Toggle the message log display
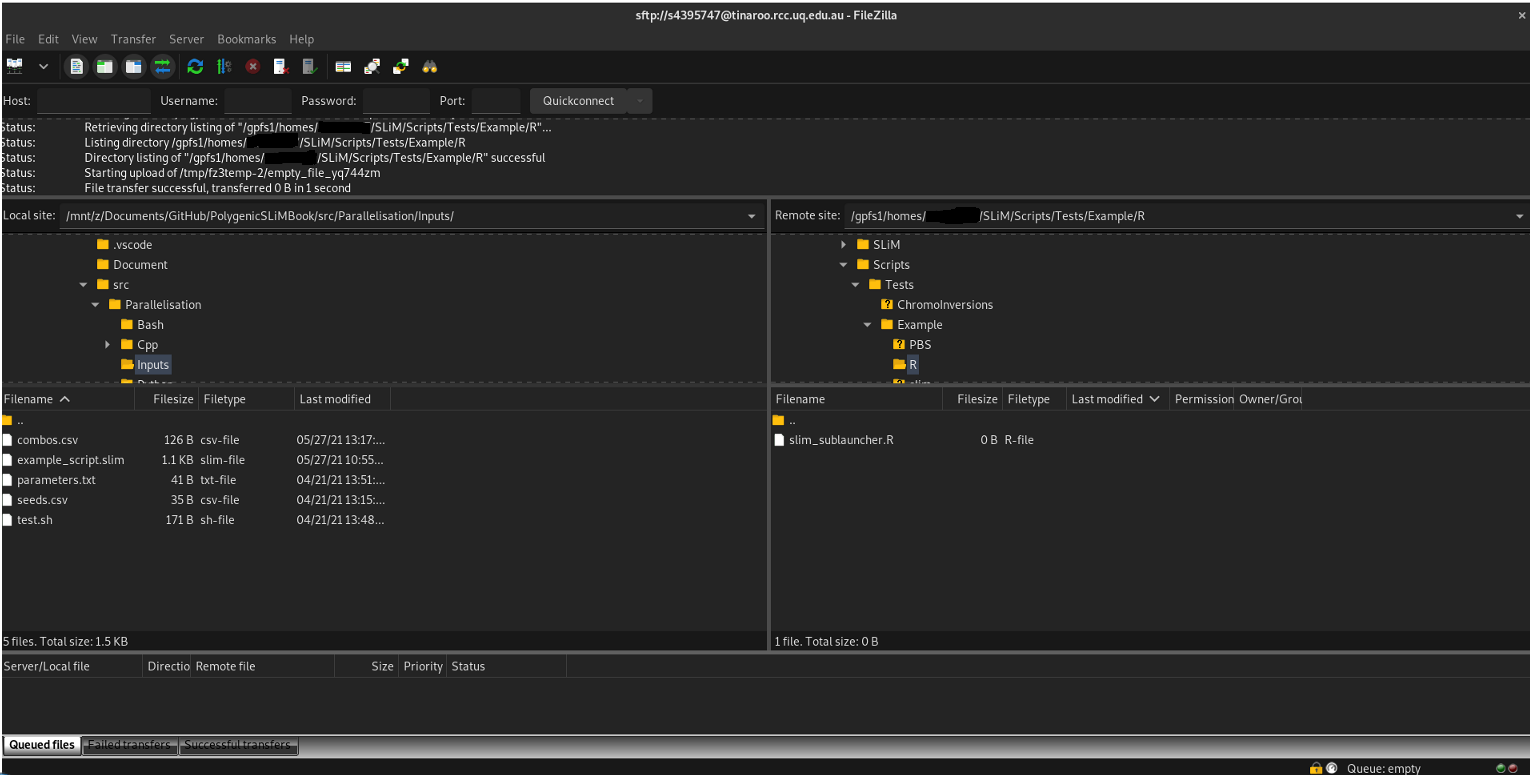1530x775 pixels. click(x=76, y=66)
